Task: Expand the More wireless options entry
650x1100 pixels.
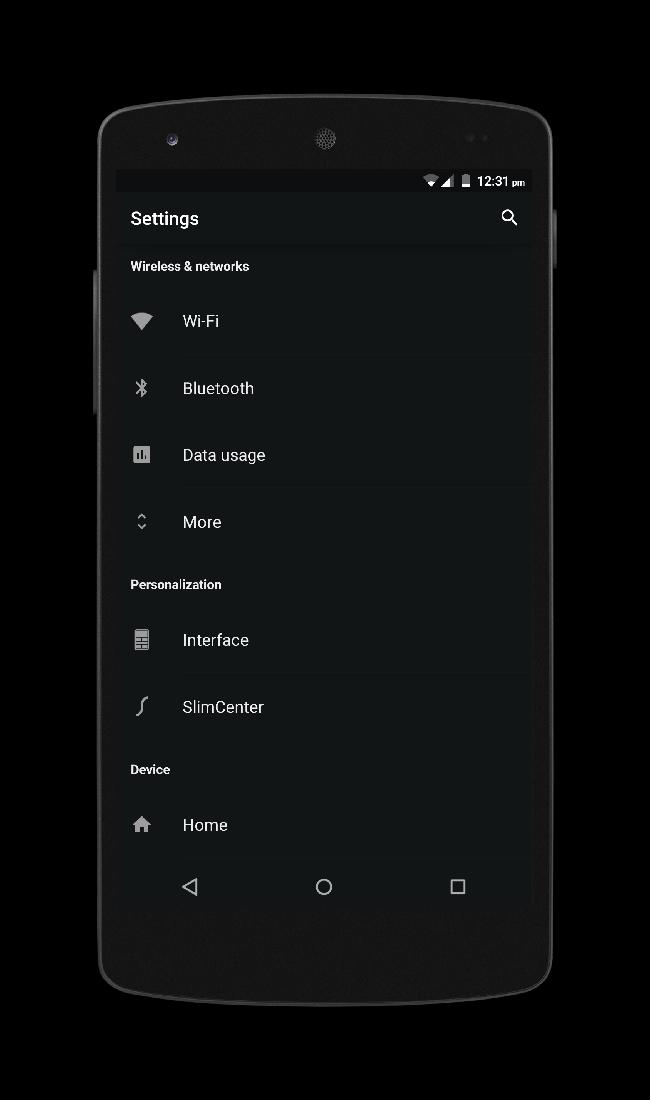Action: pyautogui.click(x=300, y=521)
